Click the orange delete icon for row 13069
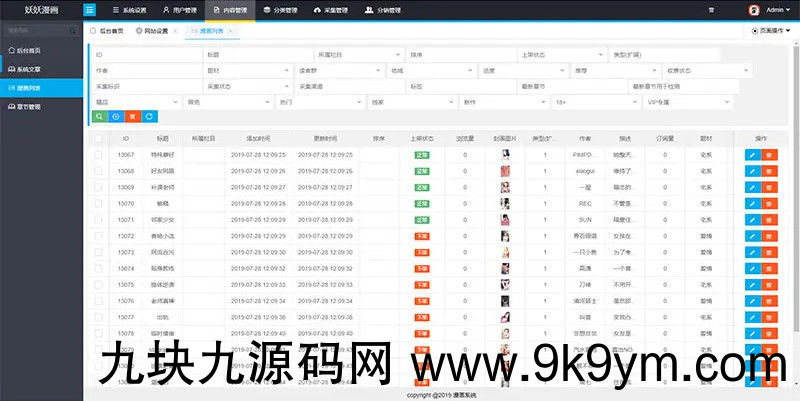 click(769, 187)
